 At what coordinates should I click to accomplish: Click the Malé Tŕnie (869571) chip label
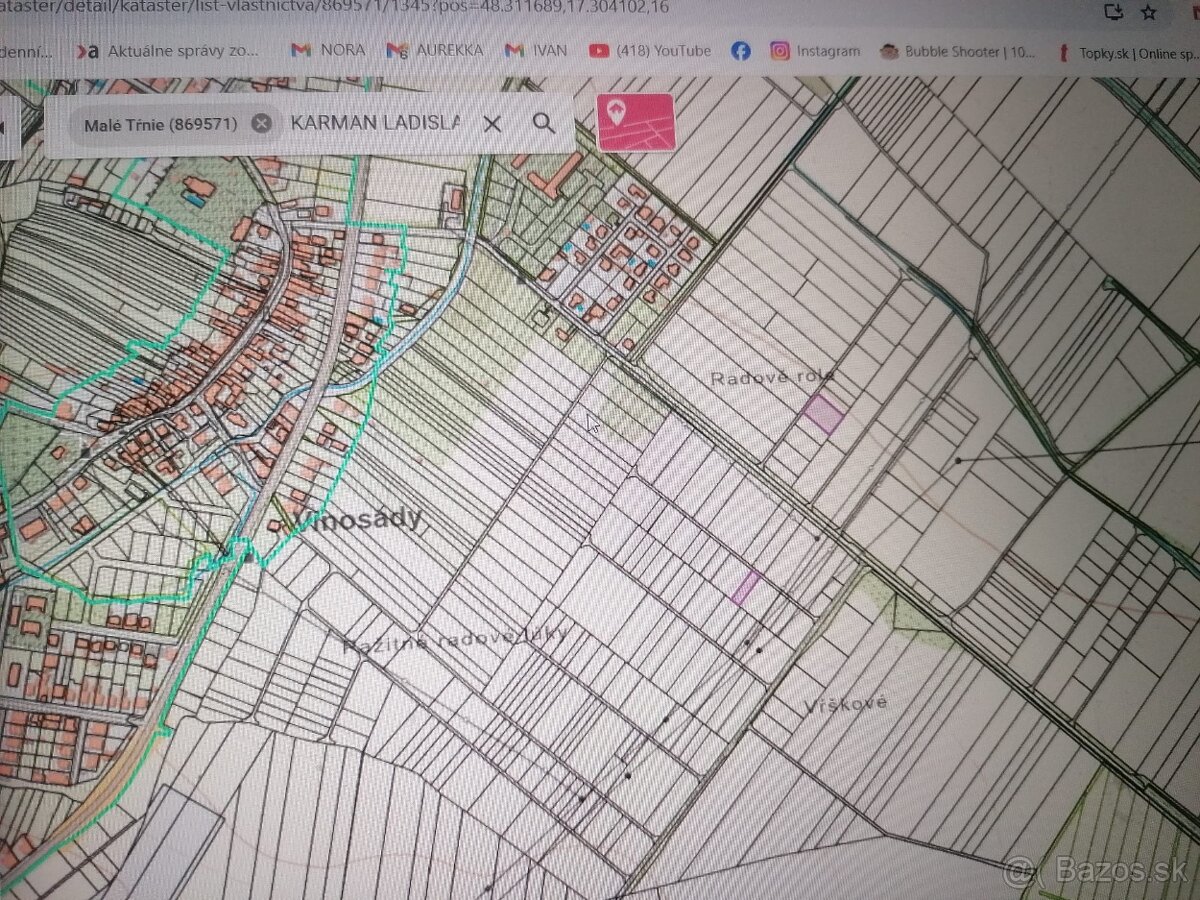click(160, 124)
